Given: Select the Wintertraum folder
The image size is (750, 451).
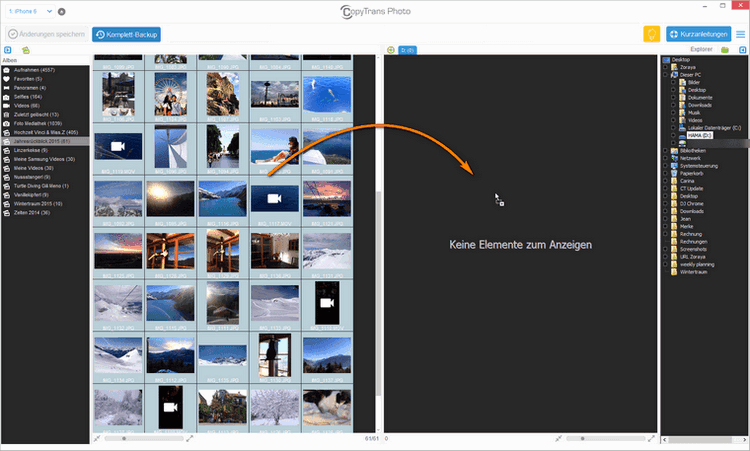Looking at the screenshot, I should coord(693,272).
